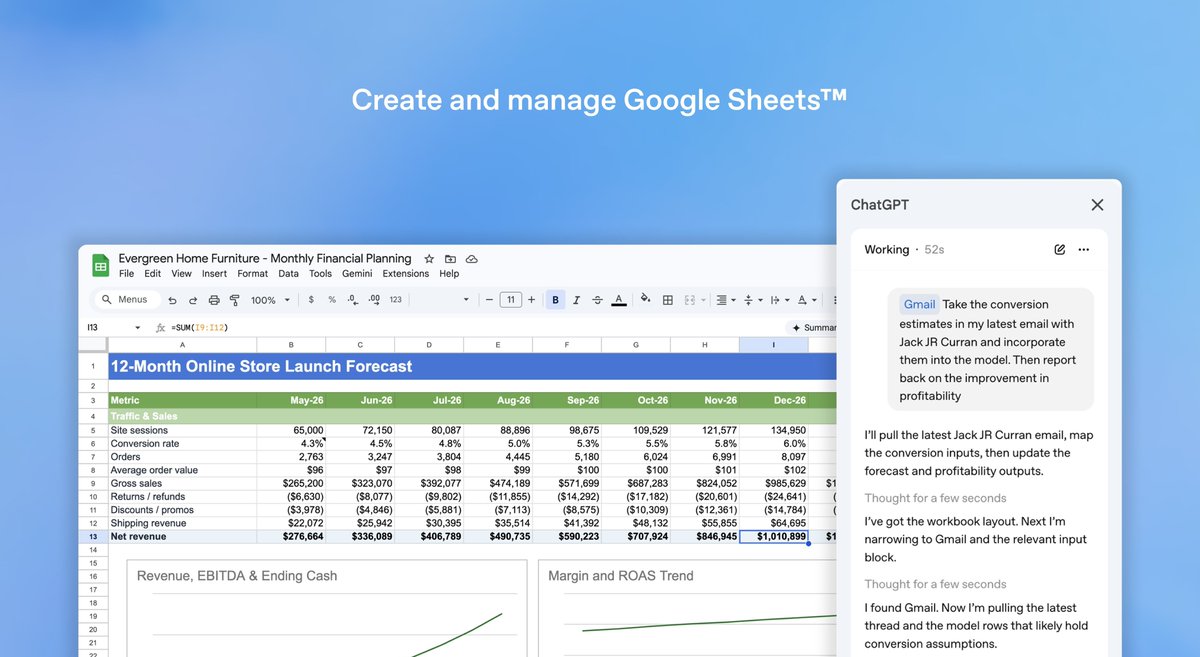
Task: Click the Google Sheets logo icon
Action: point(101,265)
